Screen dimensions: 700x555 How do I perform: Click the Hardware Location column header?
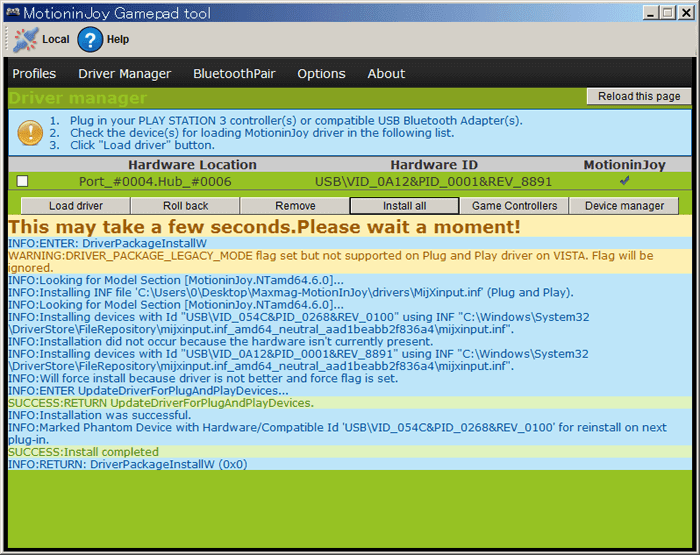(x=192, y=165)
